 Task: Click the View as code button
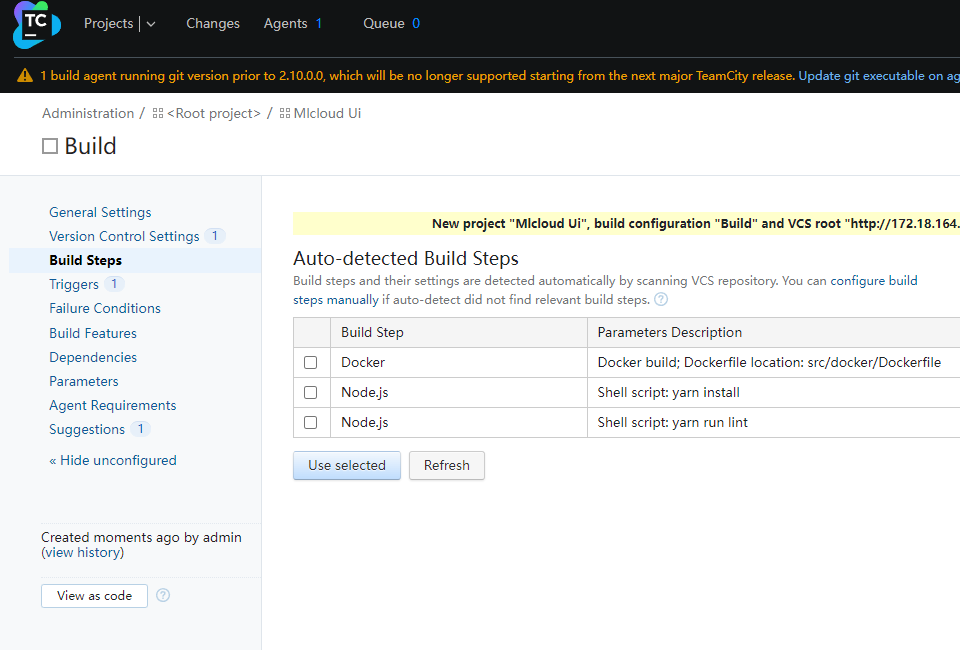94,595
